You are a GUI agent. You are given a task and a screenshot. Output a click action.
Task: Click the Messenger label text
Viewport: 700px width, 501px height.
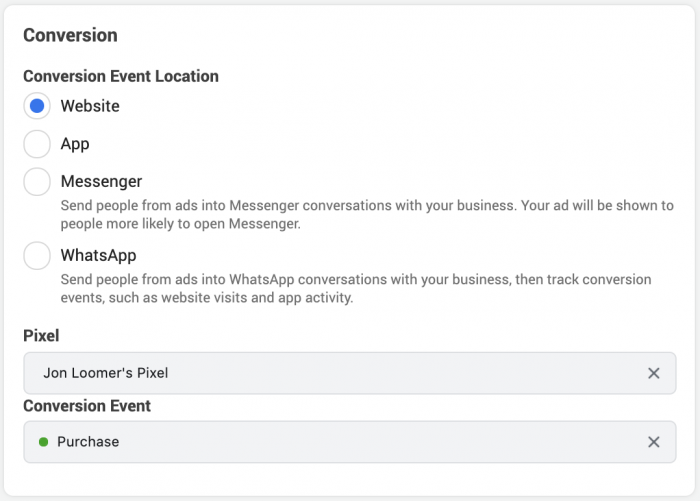pyautogui.click(x=101, y=181)
